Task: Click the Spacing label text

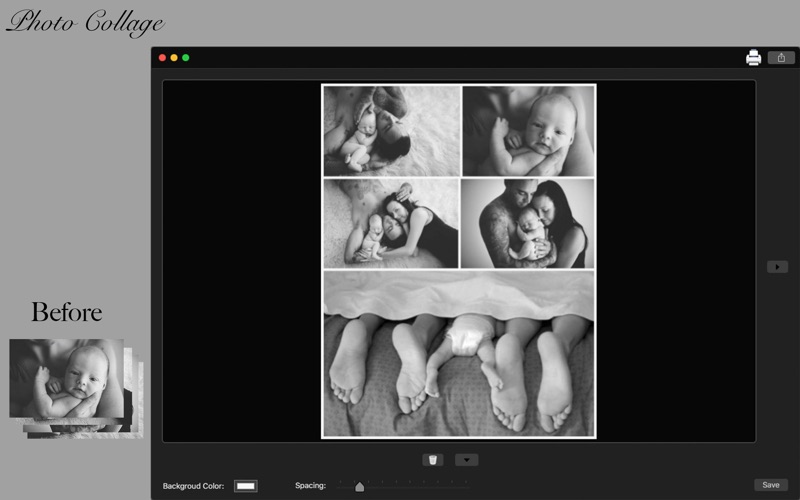Action: pyautogui.click(x=310, y=485)
